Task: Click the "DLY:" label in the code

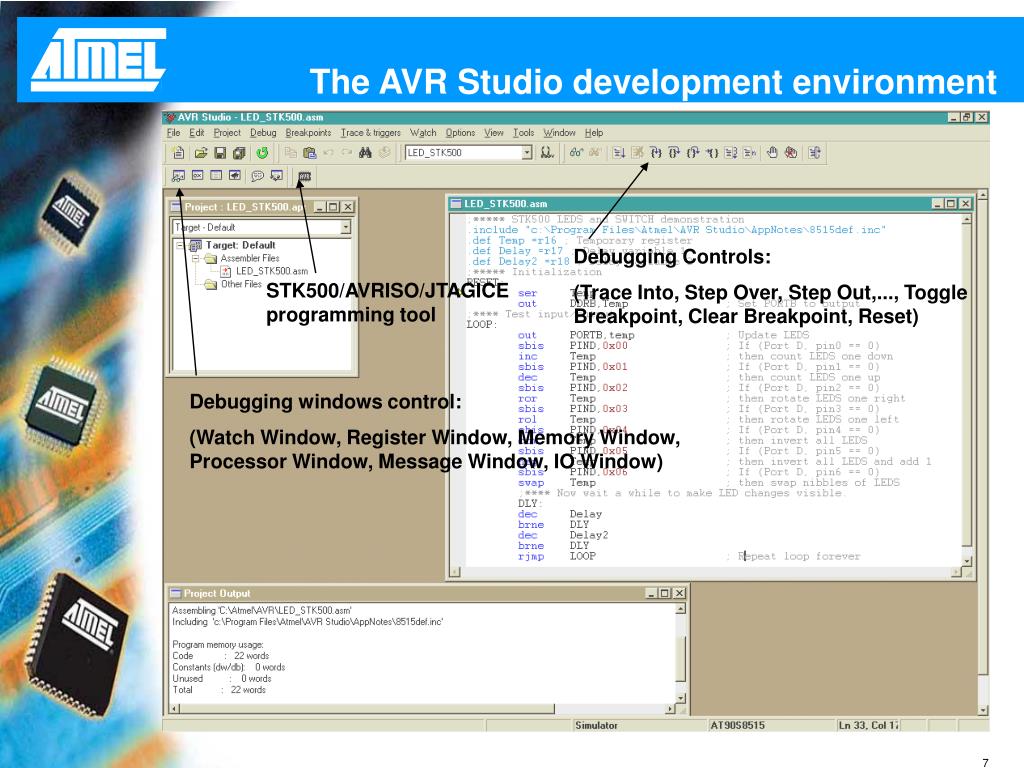Action: [x=528, y=504]
